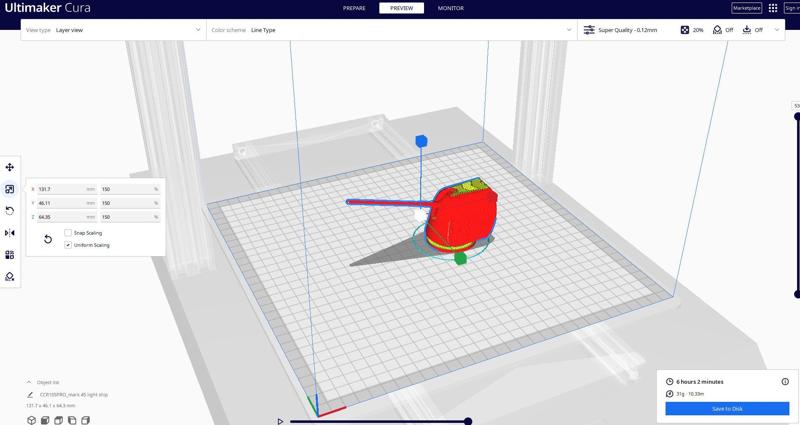This screenshot has height=425, width=800.
Task: Switch to front view cube icon
Action: coord(45,420)
